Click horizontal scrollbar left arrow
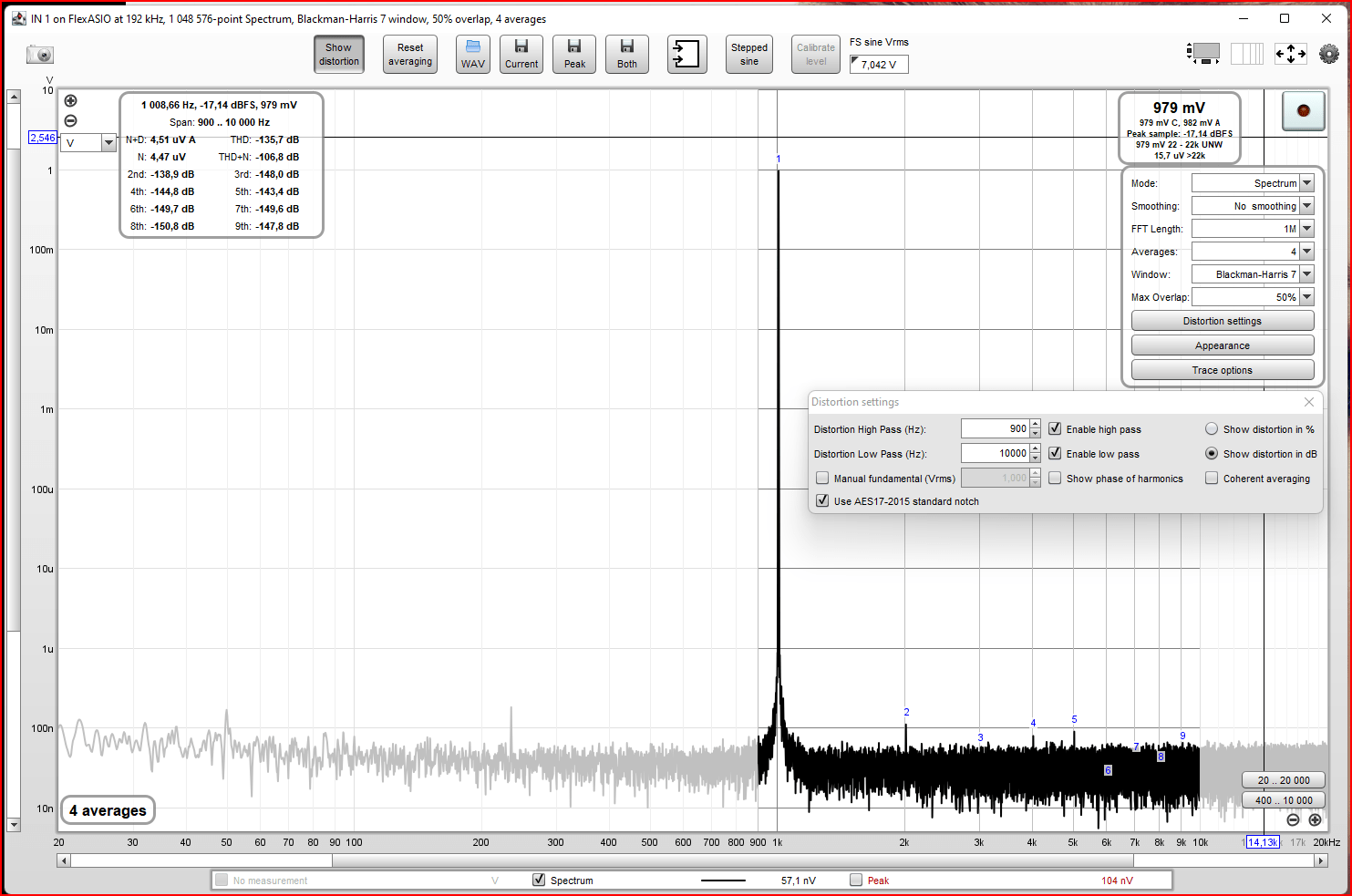This screenshot has width=1352, height=896. pyautogui.click(x=63, y=860)
